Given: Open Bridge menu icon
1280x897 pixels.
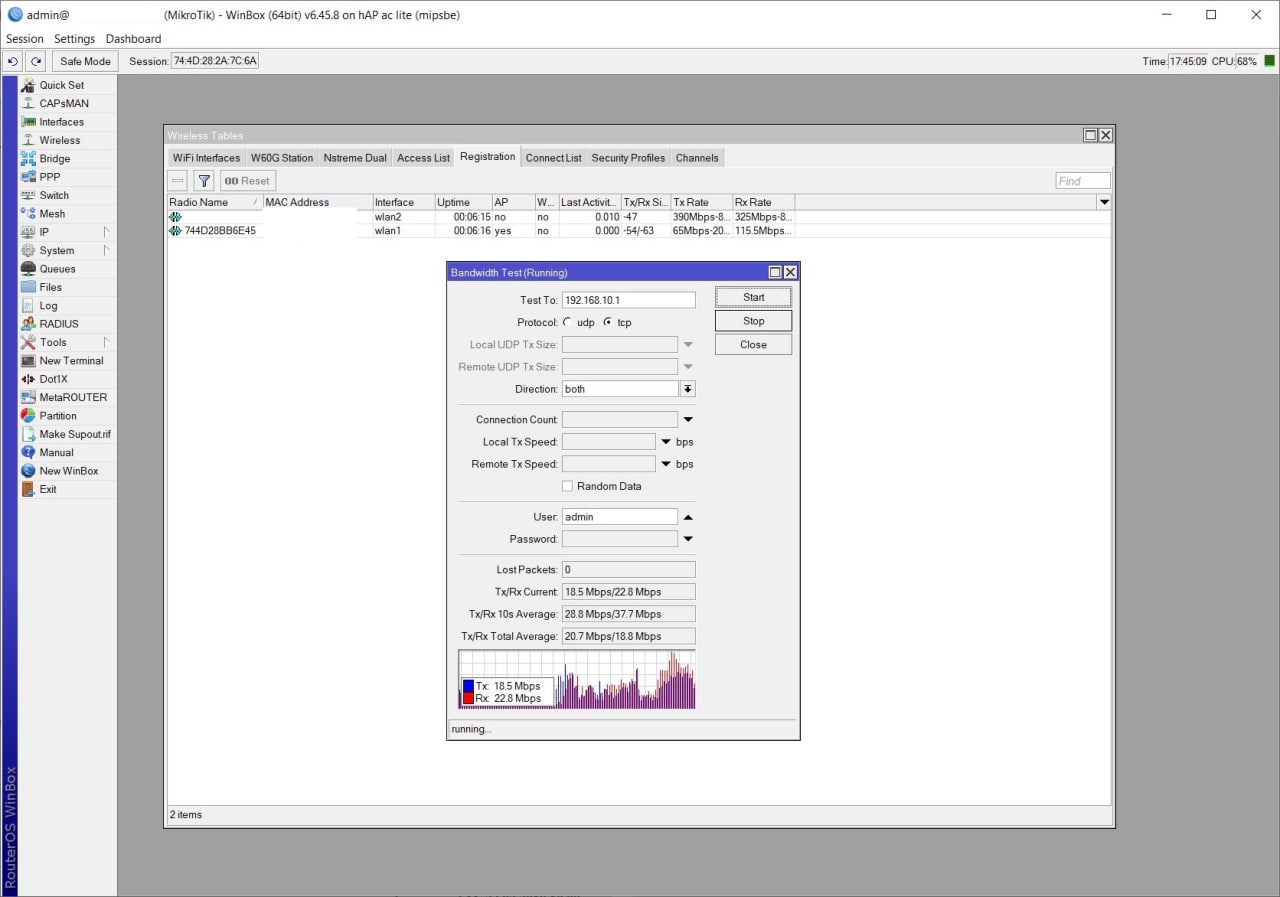Looking at the screenshot, I should 28,158.
